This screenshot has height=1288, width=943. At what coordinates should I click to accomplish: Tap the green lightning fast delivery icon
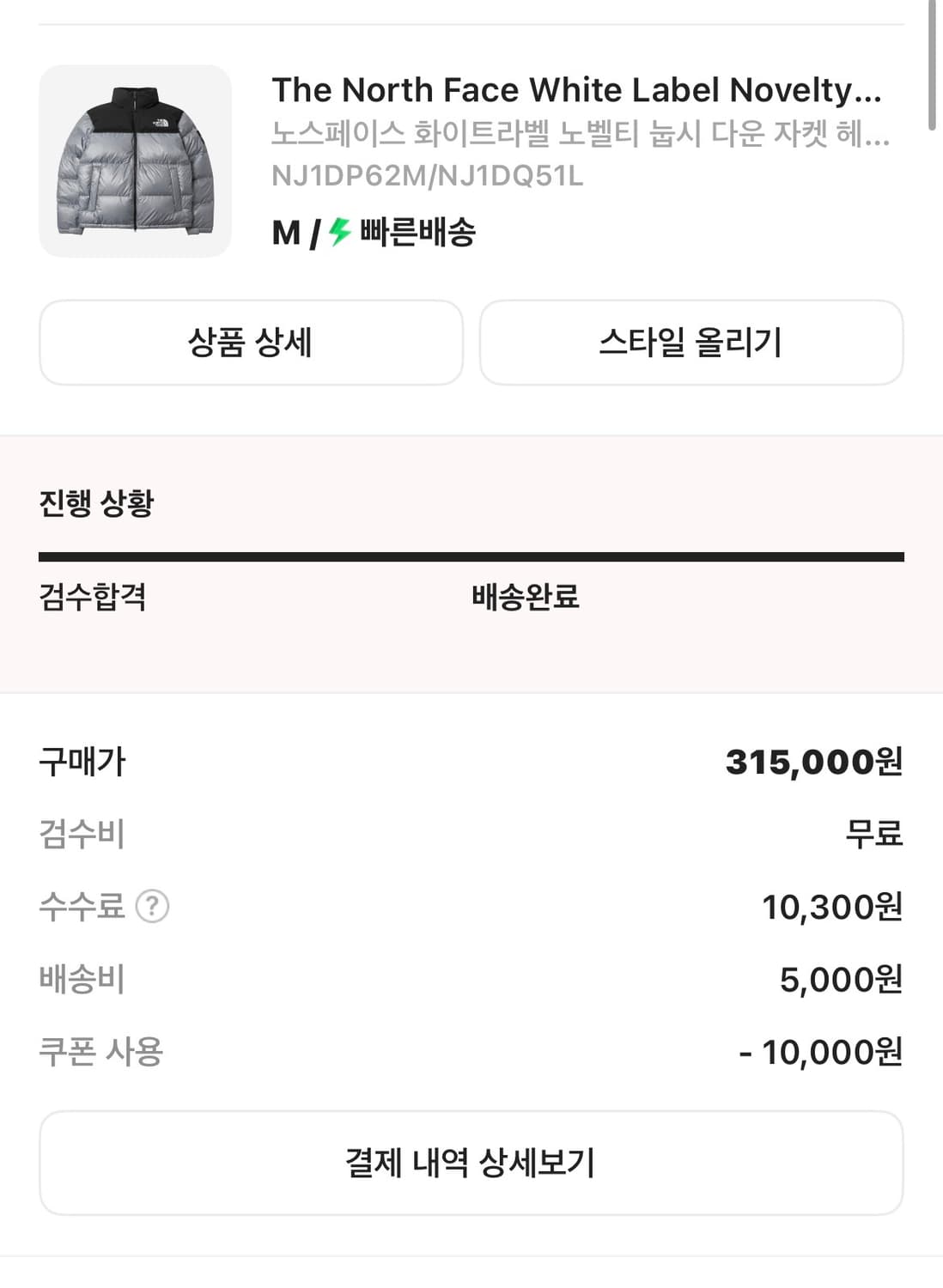[340, 232]
